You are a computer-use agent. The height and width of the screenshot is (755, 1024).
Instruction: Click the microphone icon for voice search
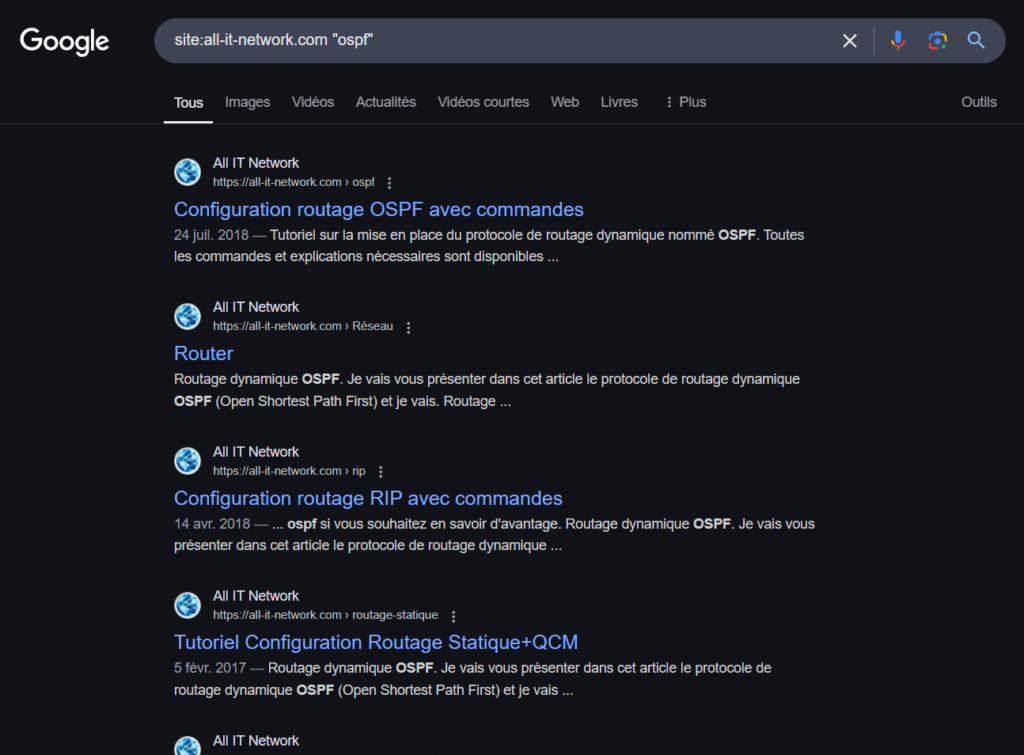(897, 40)
